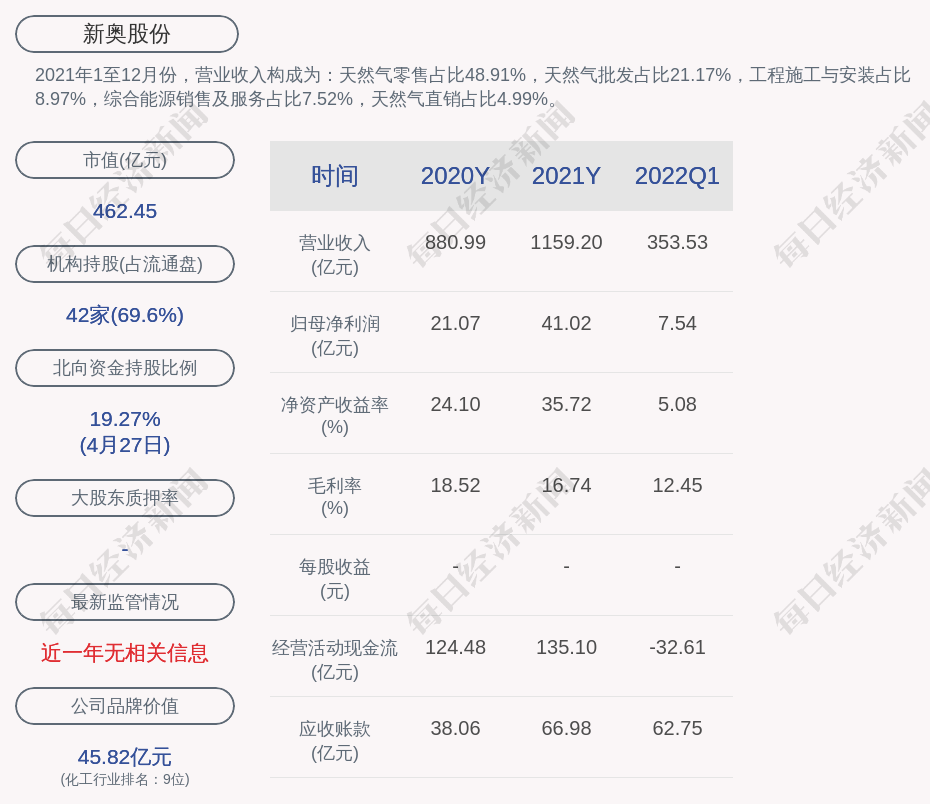
Task: Click the 新奥股份 company name button
Action: click(x=127, y=34)
